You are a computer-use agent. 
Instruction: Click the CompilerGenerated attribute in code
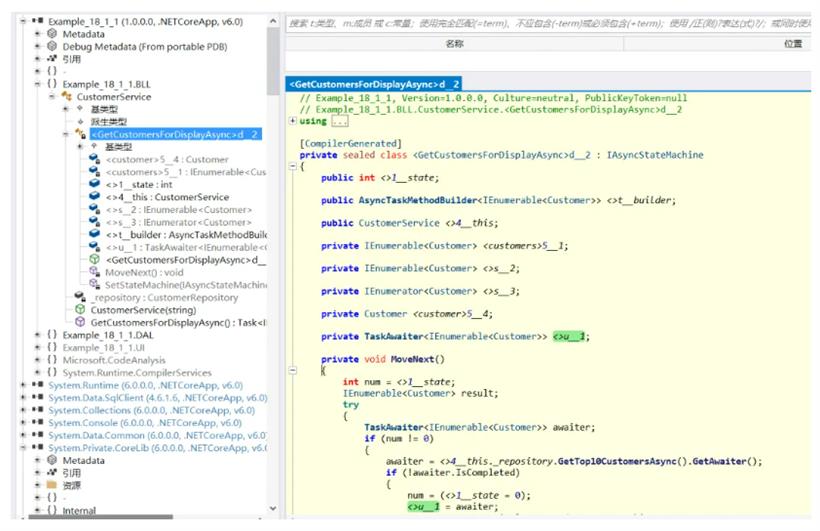350,143
